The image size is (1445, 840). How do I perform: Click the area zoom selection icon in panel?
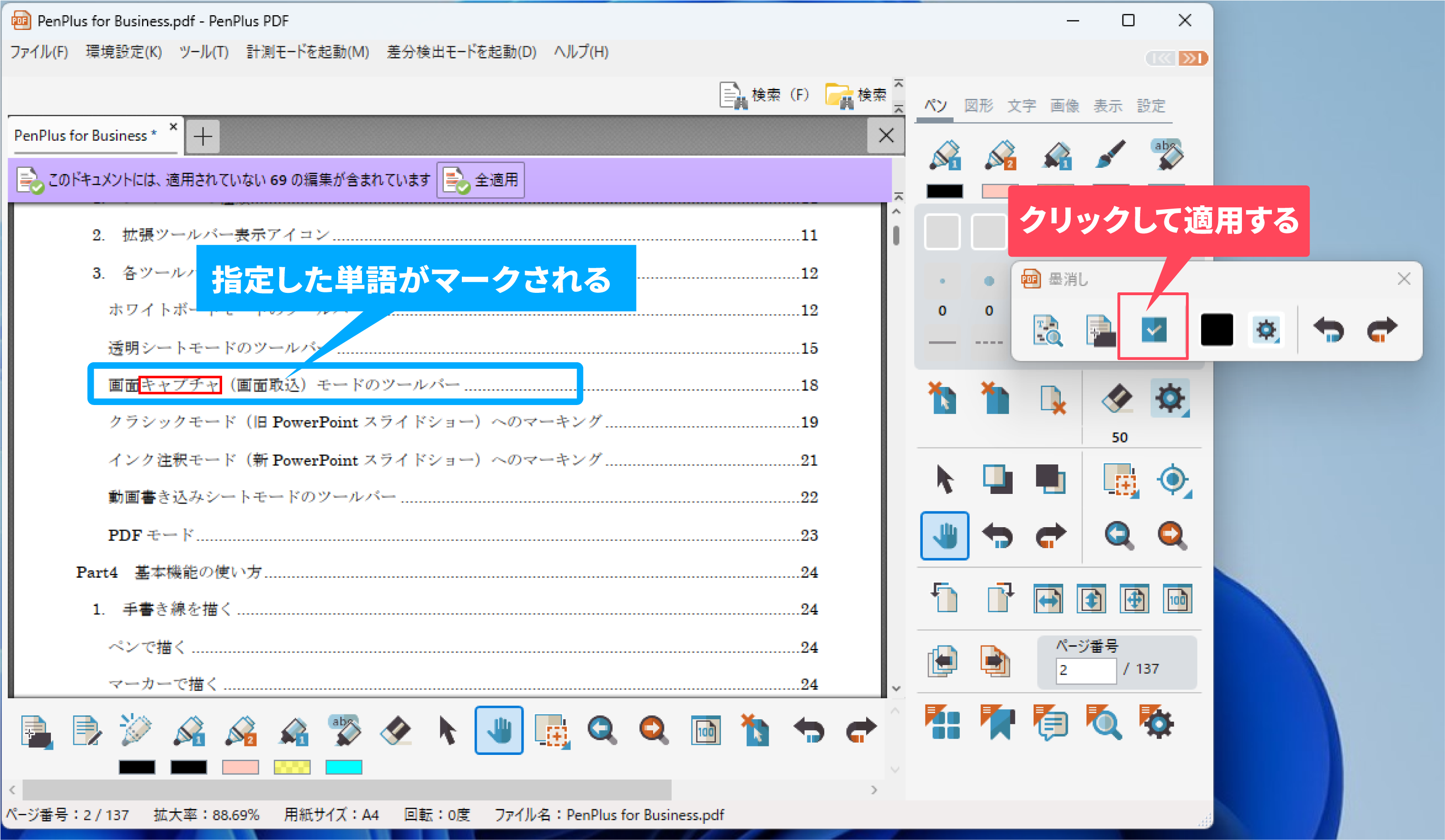point(1121,480)
